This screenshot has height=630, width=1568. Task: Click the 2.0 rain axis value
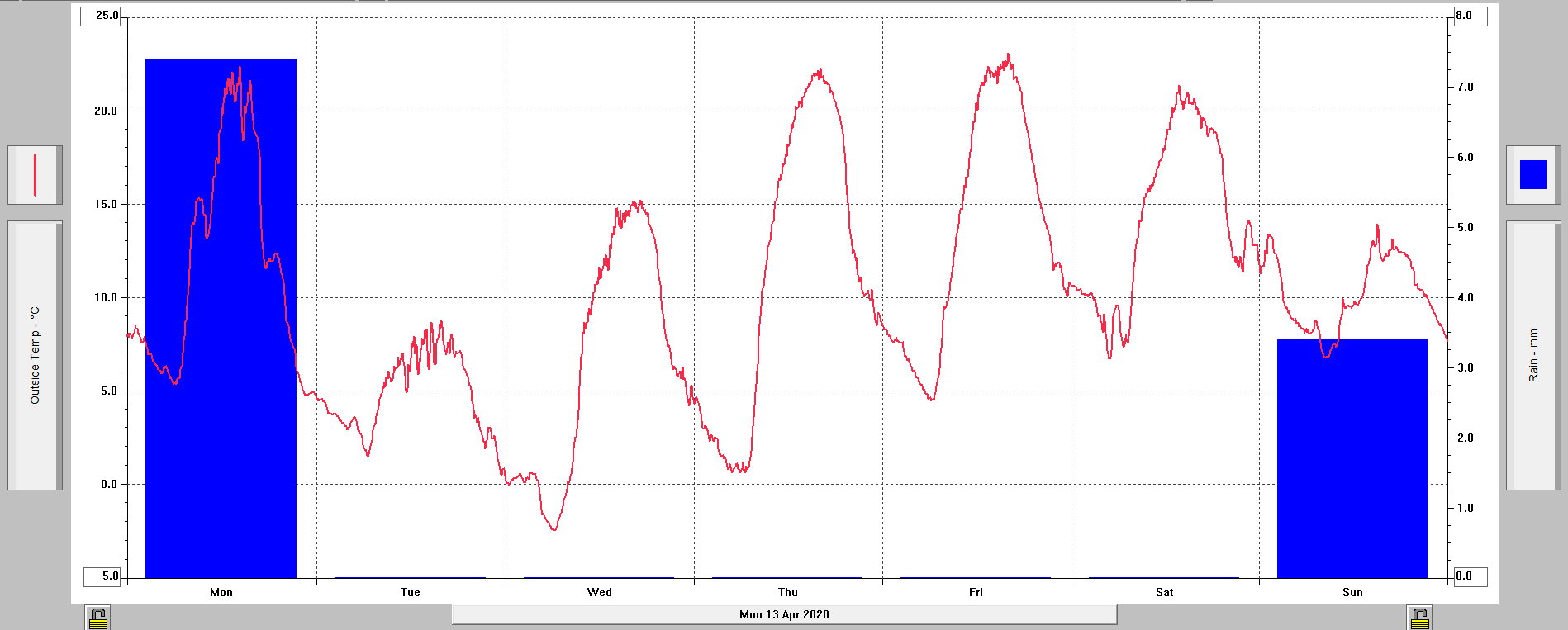[x=1465, y=438]
